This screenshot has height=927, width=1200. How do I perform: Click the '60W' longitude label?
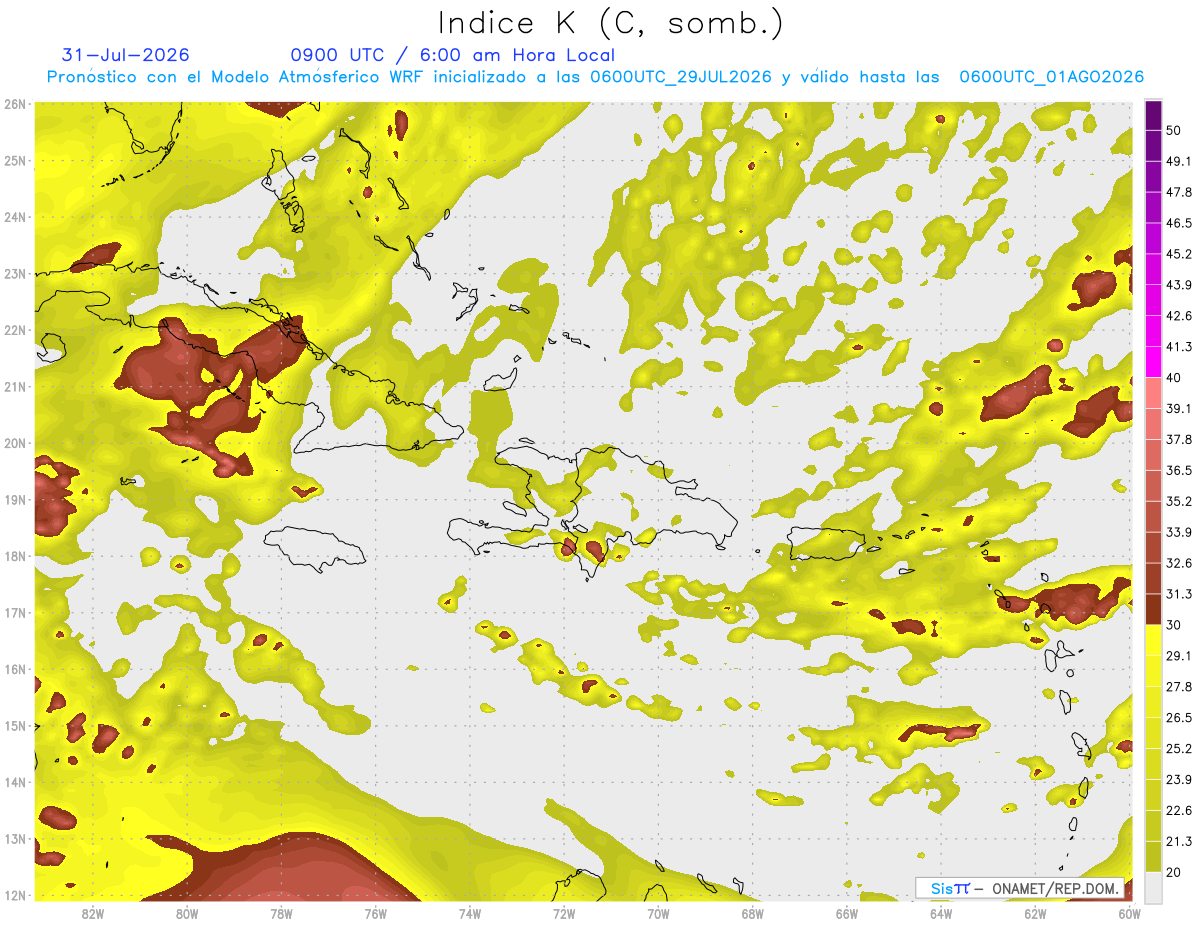1130,913
